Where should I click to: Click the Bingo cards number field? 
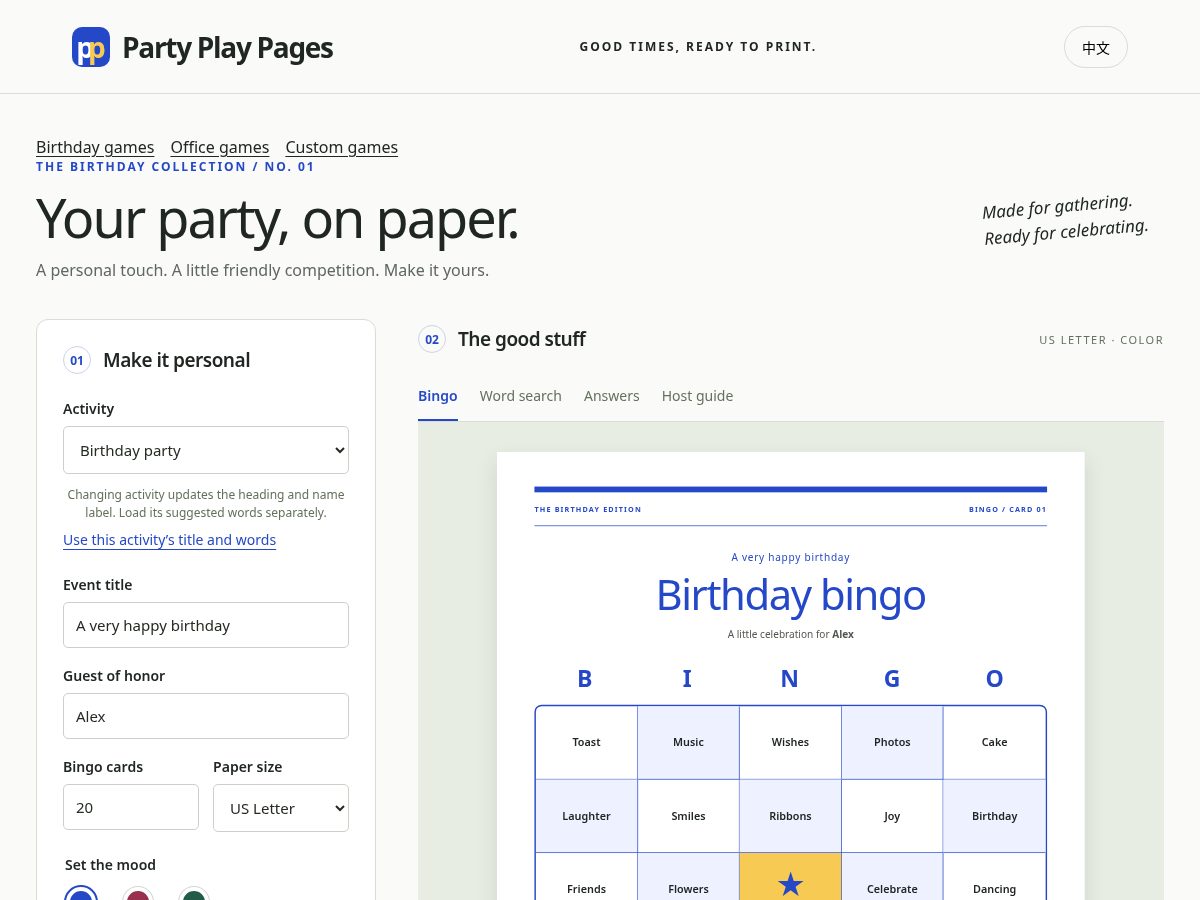click(x=131, y=807)
